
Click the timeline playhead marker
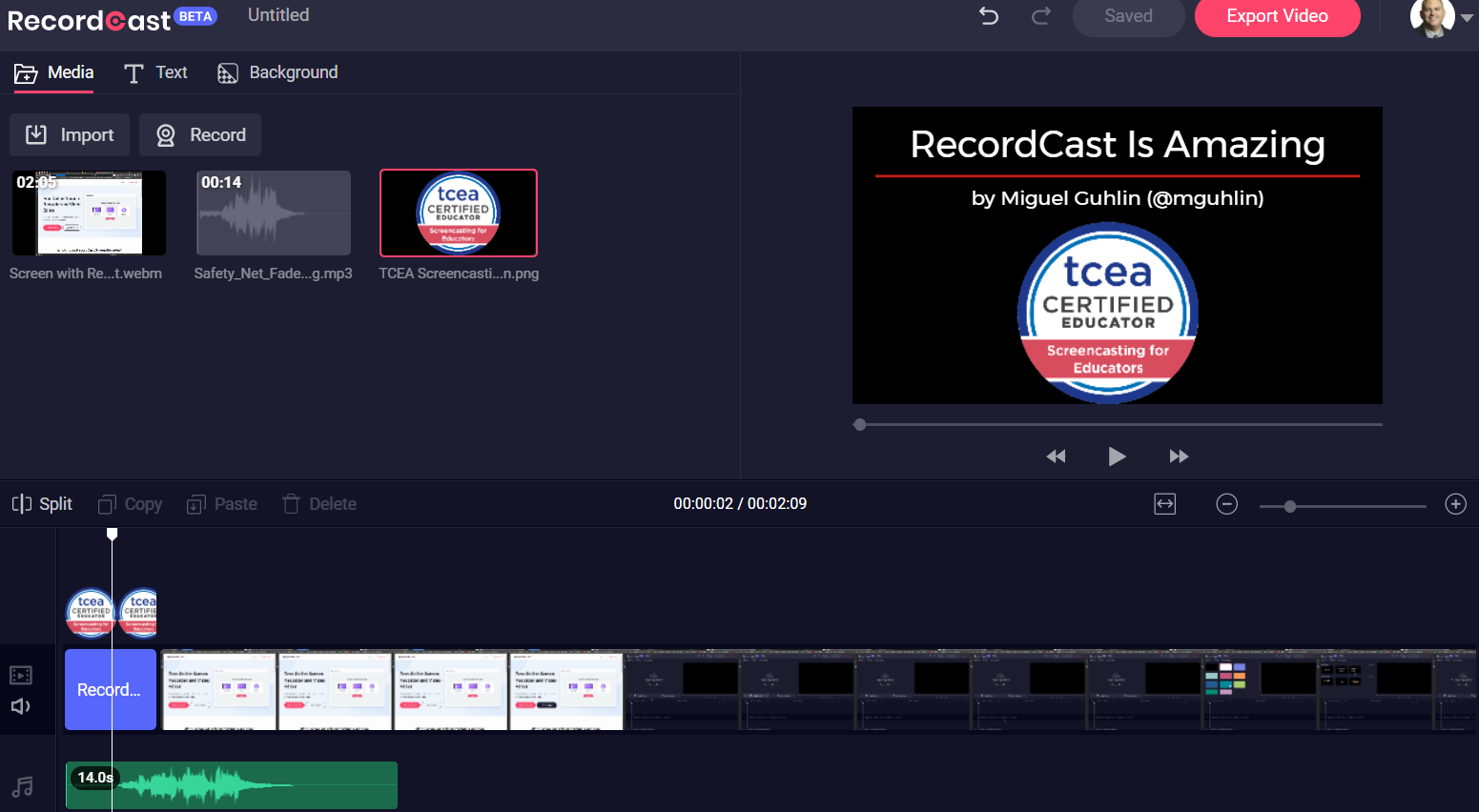click(x=112, y=534)
